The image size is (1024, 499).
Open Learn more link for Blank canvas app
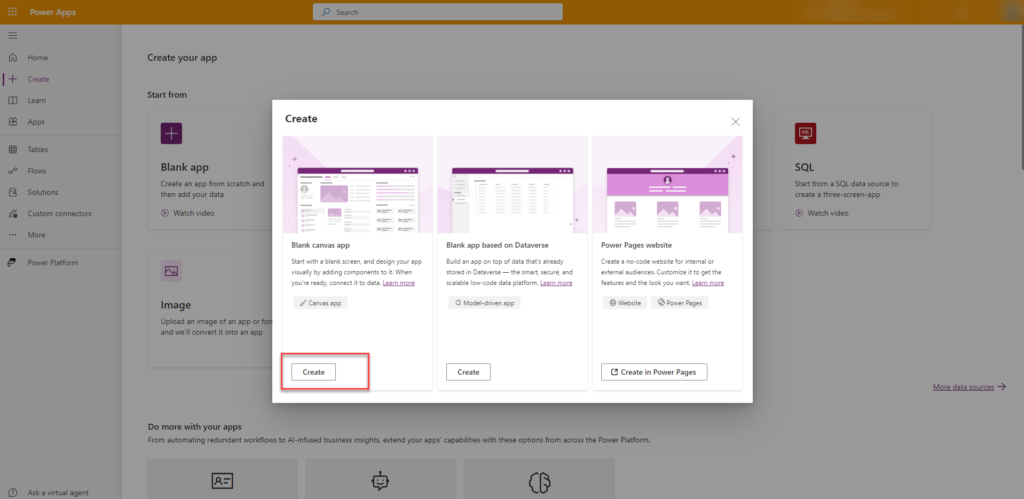(398, 283)
